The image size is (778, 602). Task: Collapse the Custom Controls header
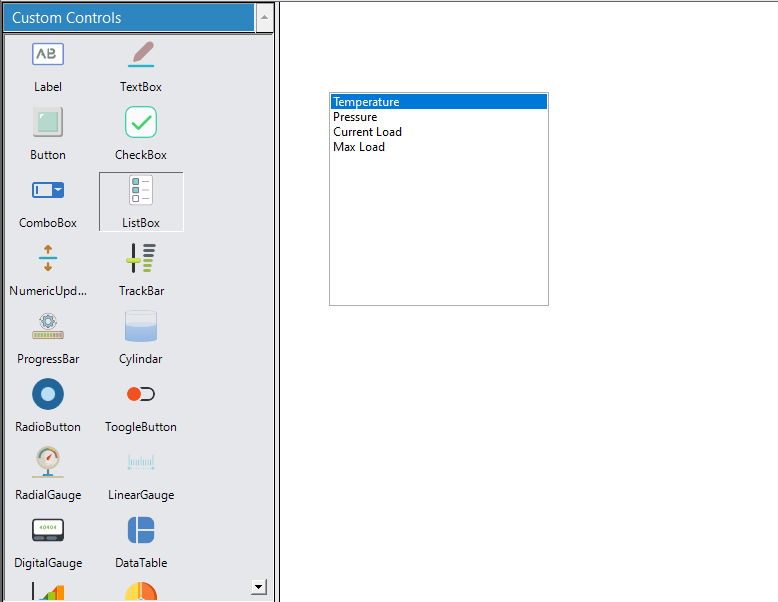coord(129,18)
